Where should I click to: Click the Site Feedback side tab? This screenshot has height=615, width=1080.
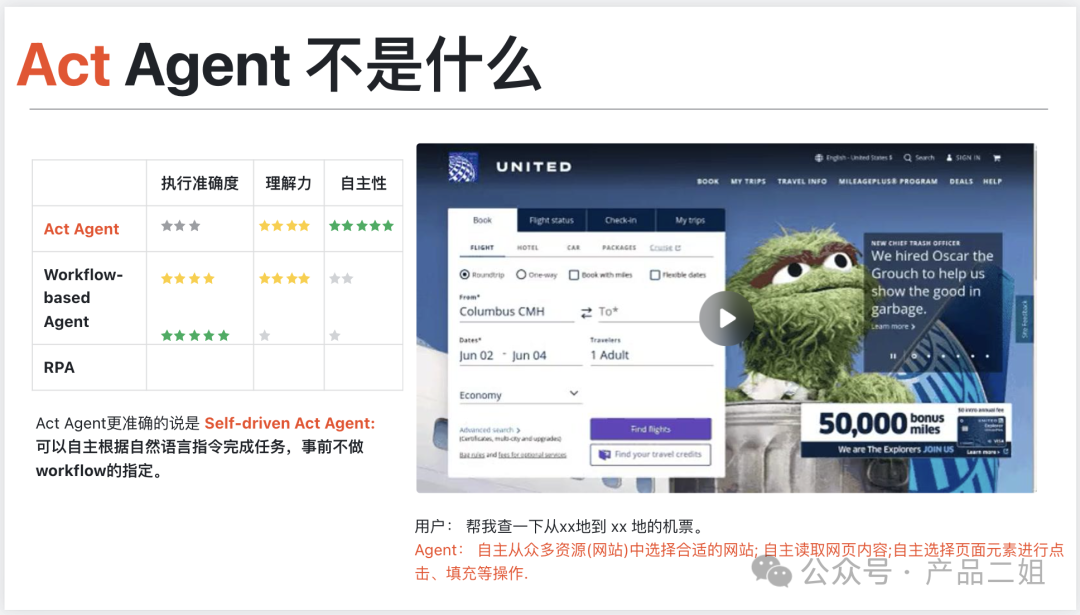tap(1025, 319)
